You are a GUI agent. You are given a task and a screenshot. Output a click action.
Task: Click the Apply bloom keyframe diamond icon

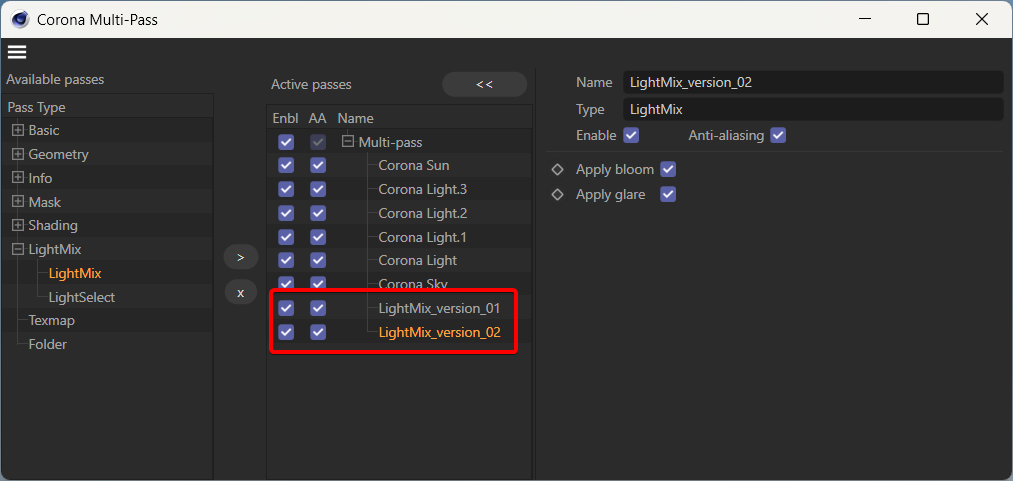tap(557, 170)
